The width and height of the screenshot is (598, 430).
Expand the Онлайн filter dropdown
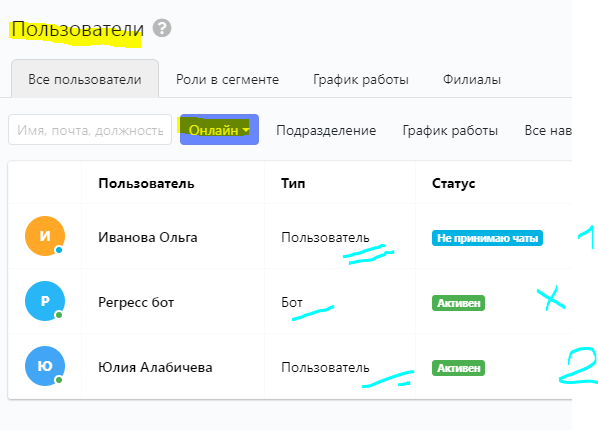[219, 130]
